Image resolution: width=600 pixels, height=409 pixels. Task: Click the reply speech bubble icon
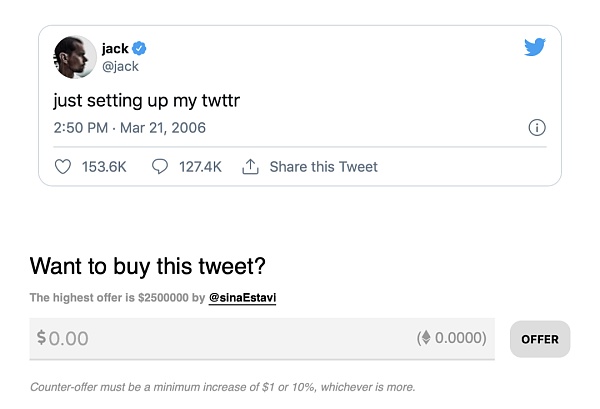point(159,167)
